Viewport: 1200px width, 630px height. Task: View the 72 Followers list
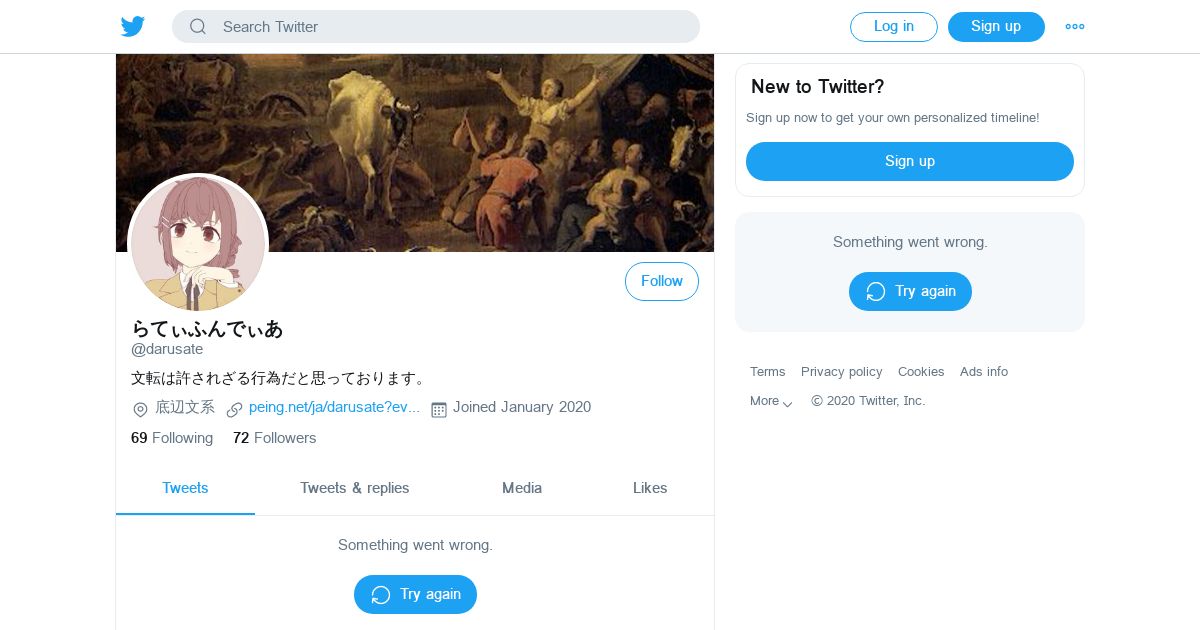pos(274,438)
